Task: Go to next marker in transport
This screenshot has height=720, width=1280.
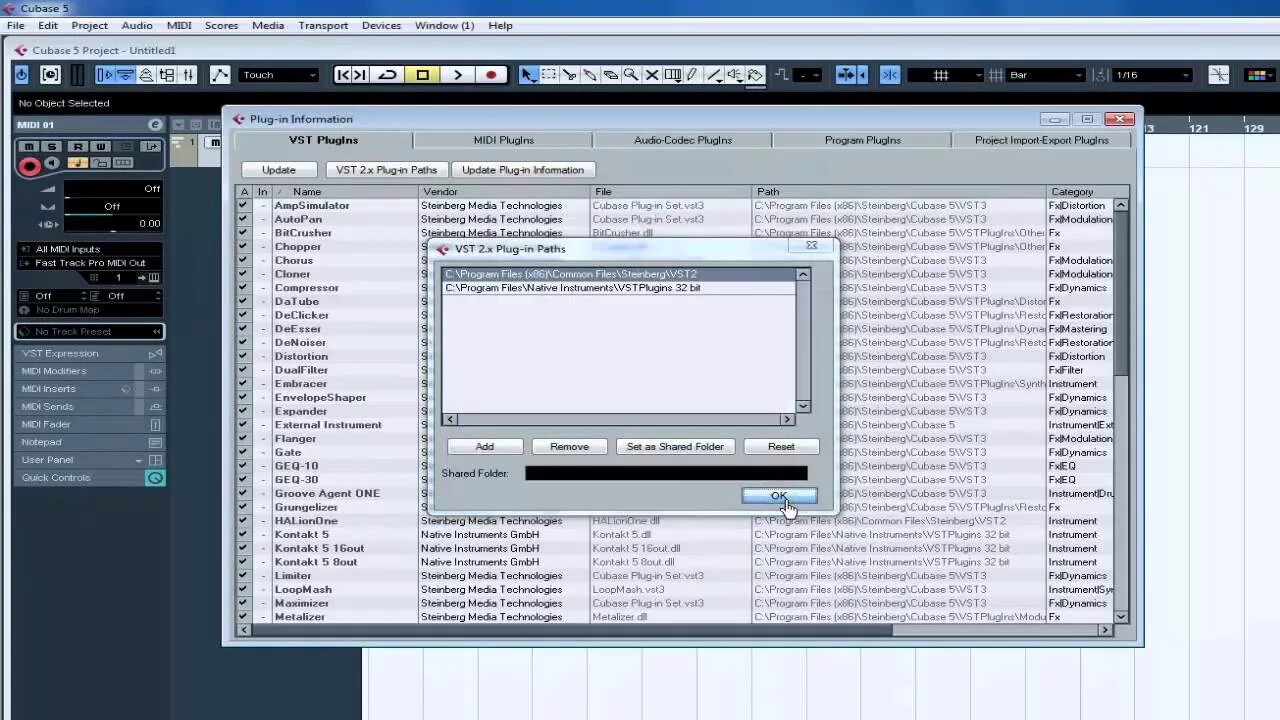Action: pyautogui.click(x=360, y=75)
